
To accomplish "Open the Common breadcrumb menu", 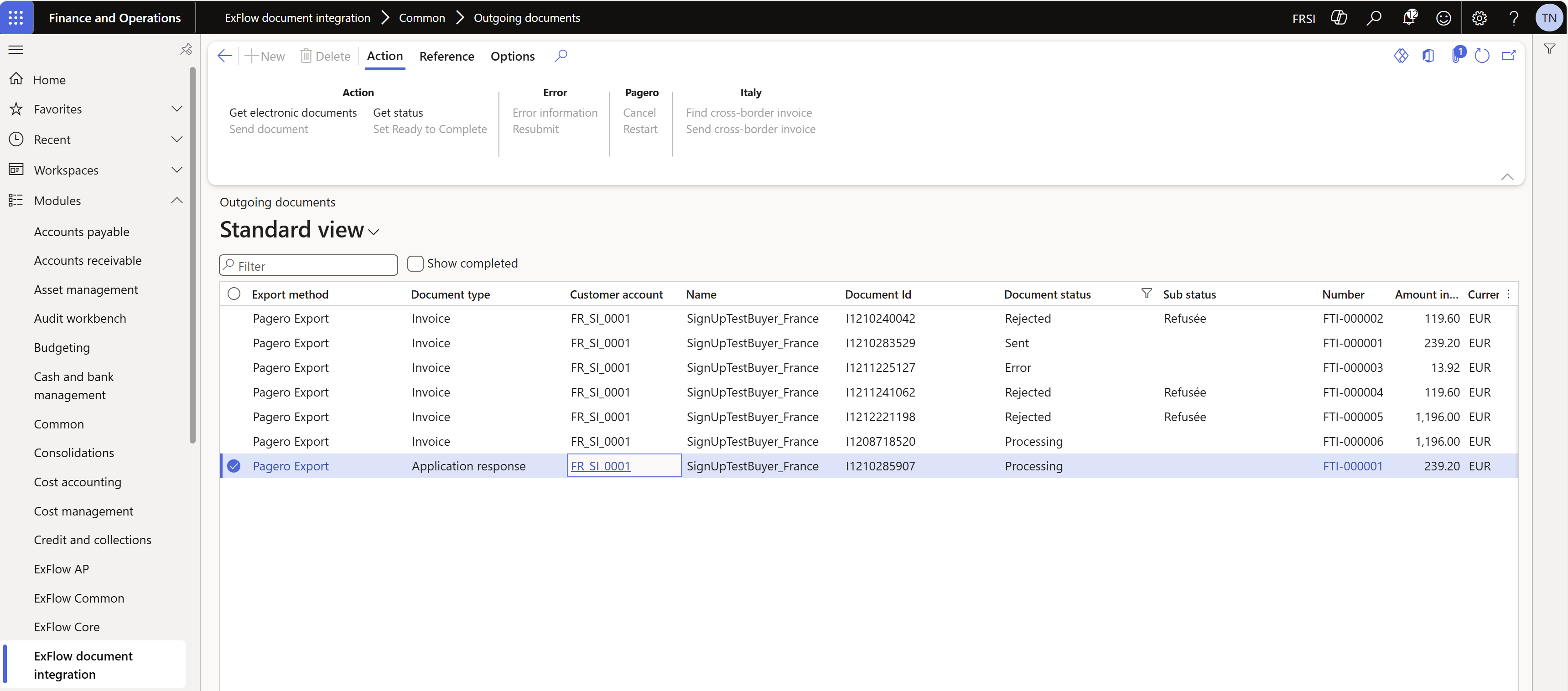I will [x=422, y=18].
